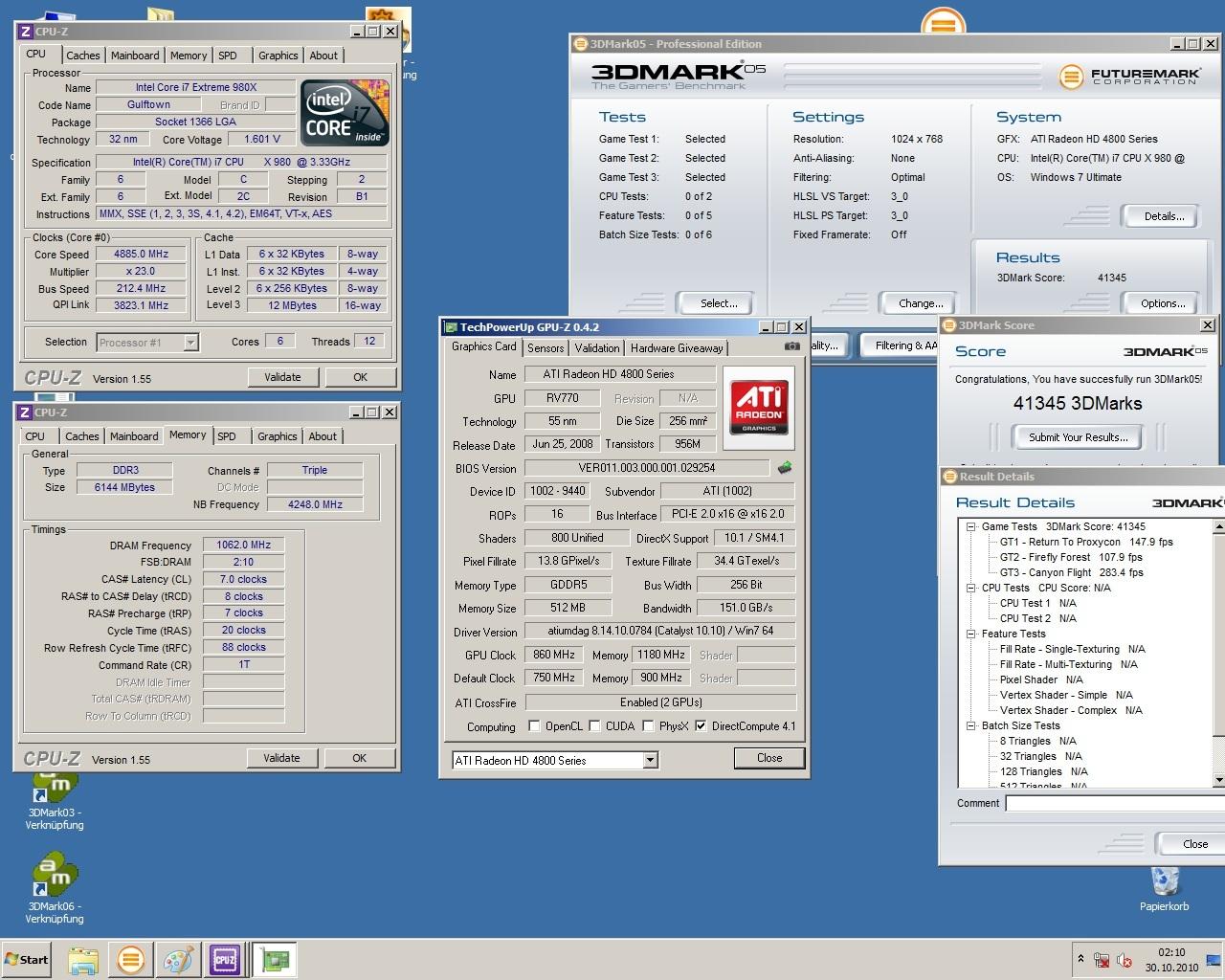The image size is (1225, 980).
Task: Click Submit Your Results button
Action: coord(1079,437)
